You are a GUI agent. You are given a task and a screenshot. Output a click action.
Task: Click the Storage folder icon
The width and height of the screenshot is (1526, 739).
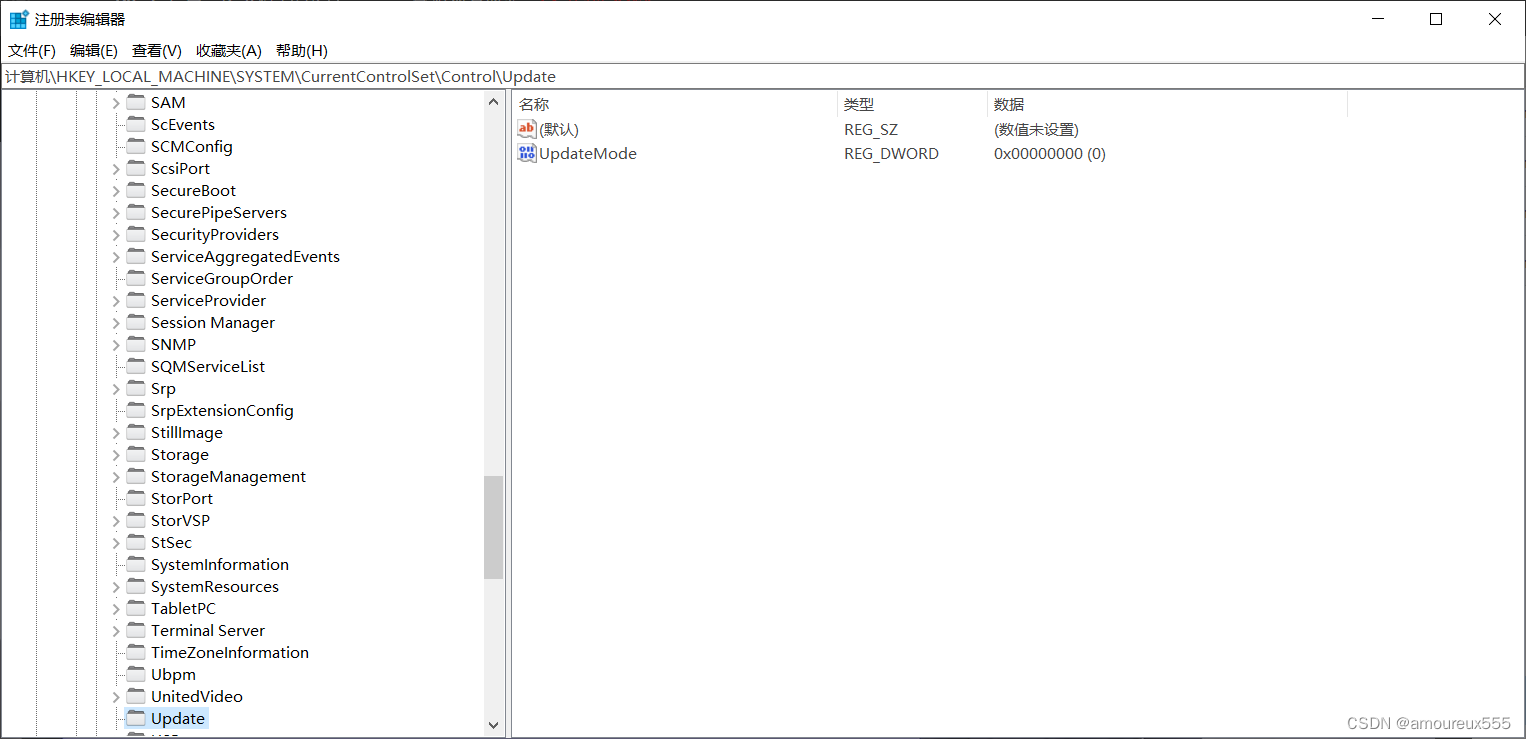tap(136, 454)
